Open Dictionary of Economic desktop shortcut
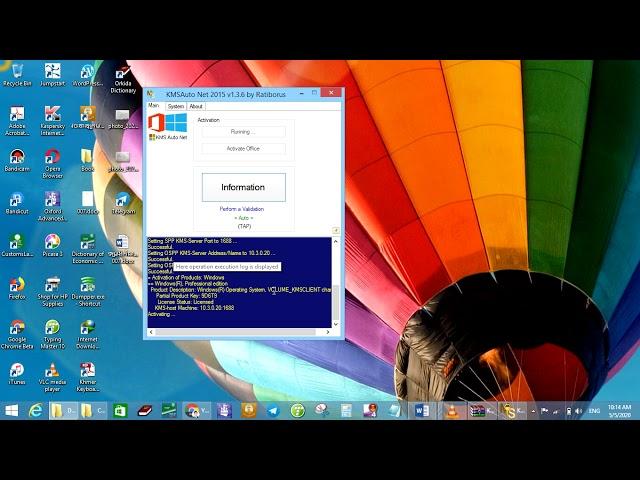The height and width of the screenshot is (480, 640). (87, 249)
